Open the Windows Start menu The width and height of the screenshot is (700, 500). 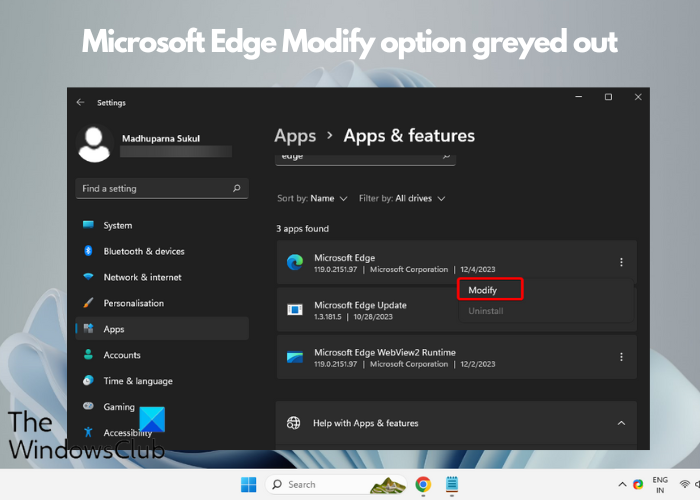point(248,484)
